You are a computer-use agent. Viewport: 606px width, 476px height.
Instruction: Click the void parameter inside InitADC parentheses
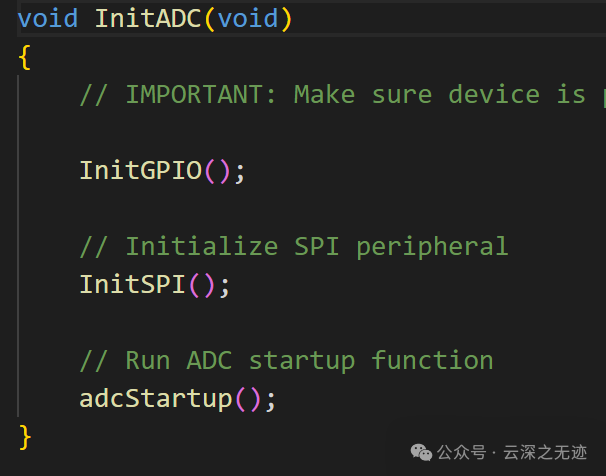(247, 18)
